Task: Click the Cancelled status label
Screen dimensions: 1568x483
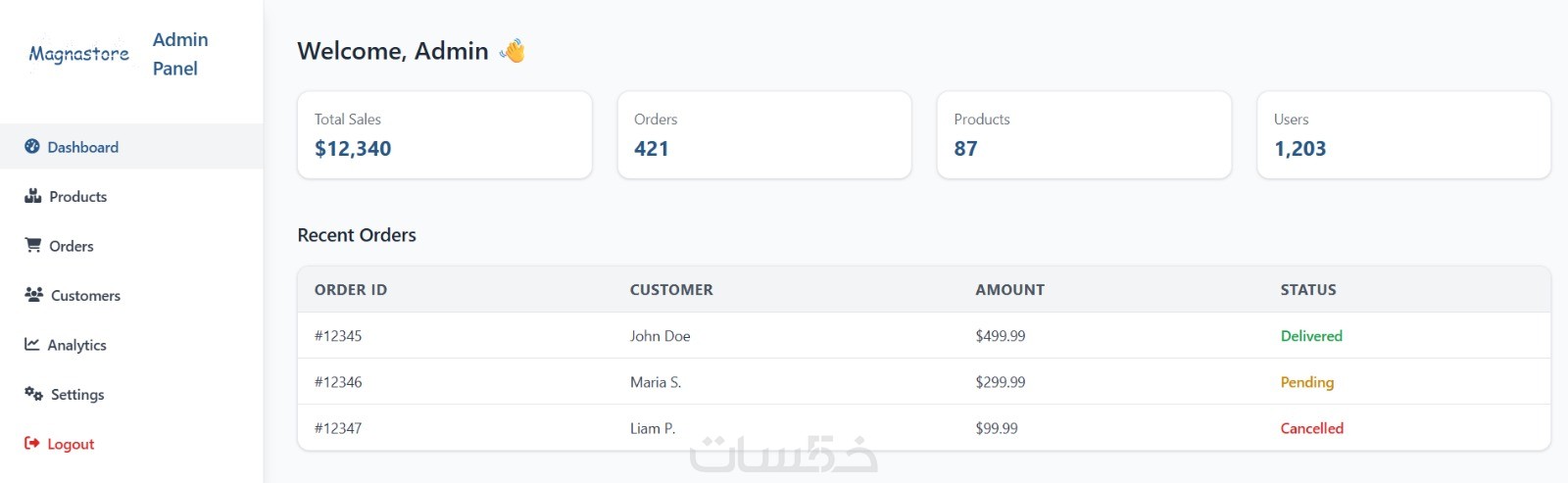Action: (1311, 428)
